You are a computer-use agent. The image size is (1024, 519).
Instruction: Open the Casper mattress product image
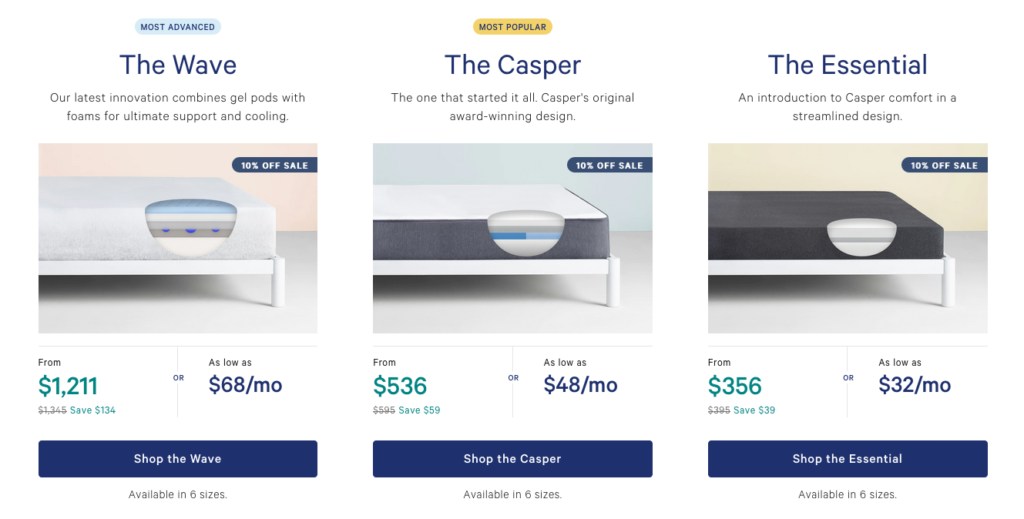tap(513, 238)
